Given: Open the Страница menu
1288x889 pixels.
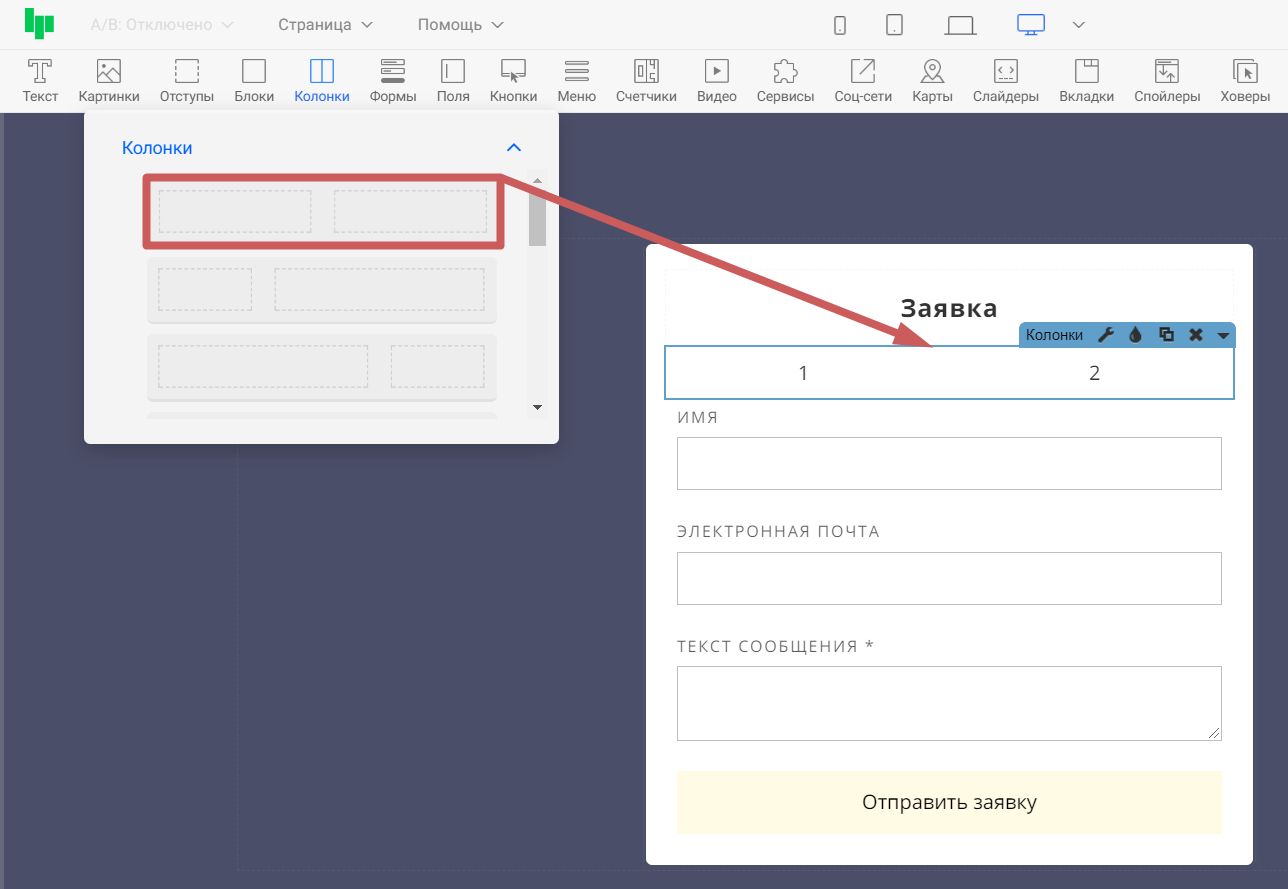Looking at the screenshot, I should tap(325, 25).
